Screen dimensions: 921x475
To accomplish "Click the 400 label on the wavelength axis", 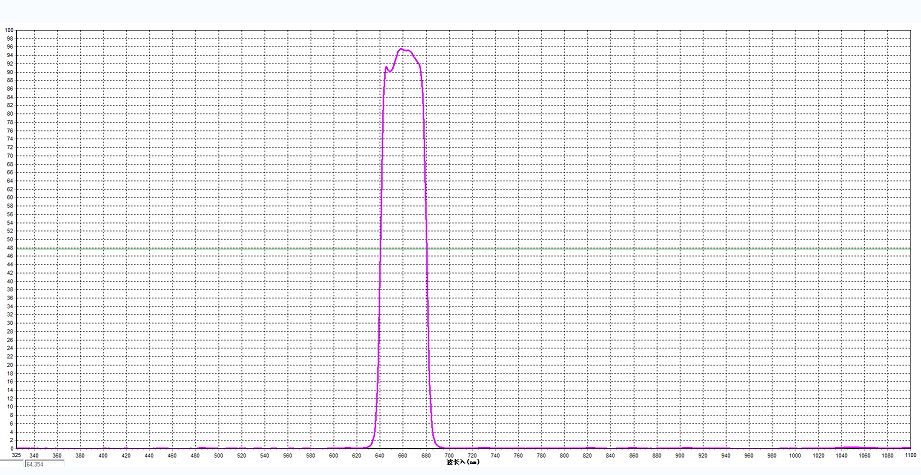I will [103, 456].
